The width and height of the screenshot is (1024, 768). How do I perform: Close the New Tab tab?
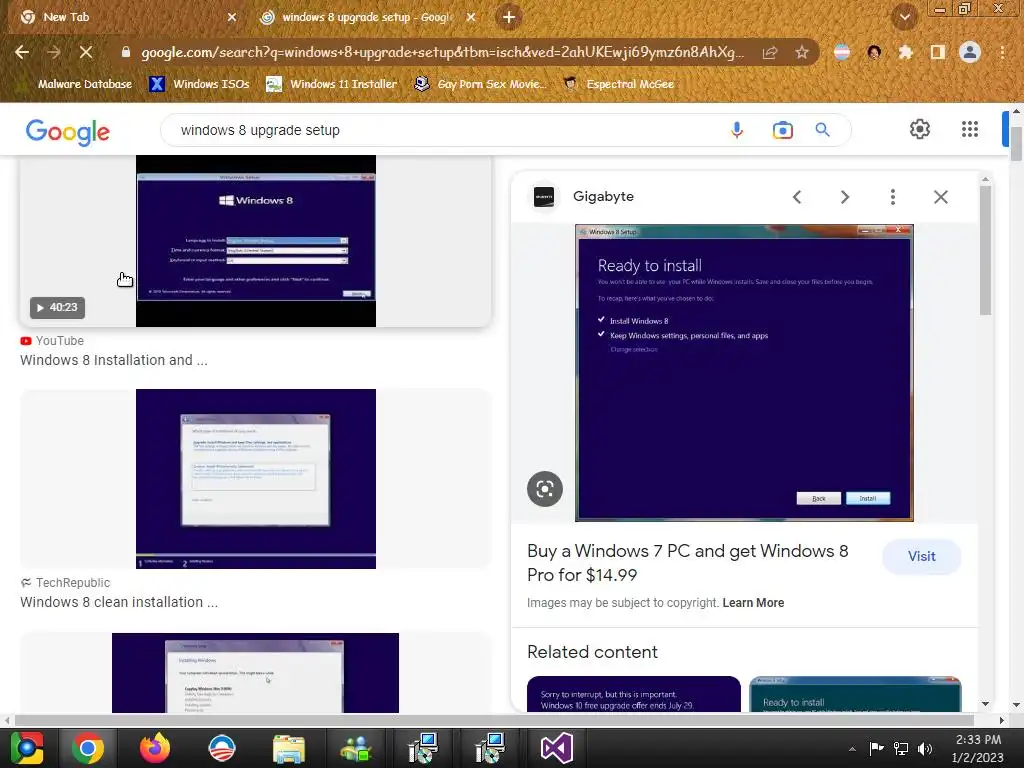pos(232,18)
